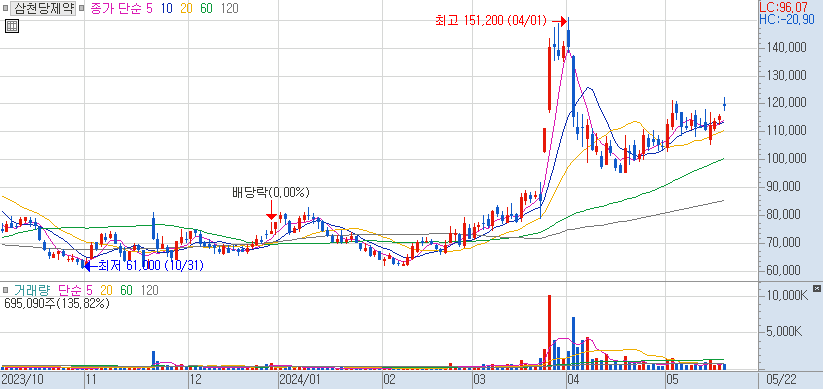Click the 12 month label on date axis

pyautogui.click(x=196, y=379)
